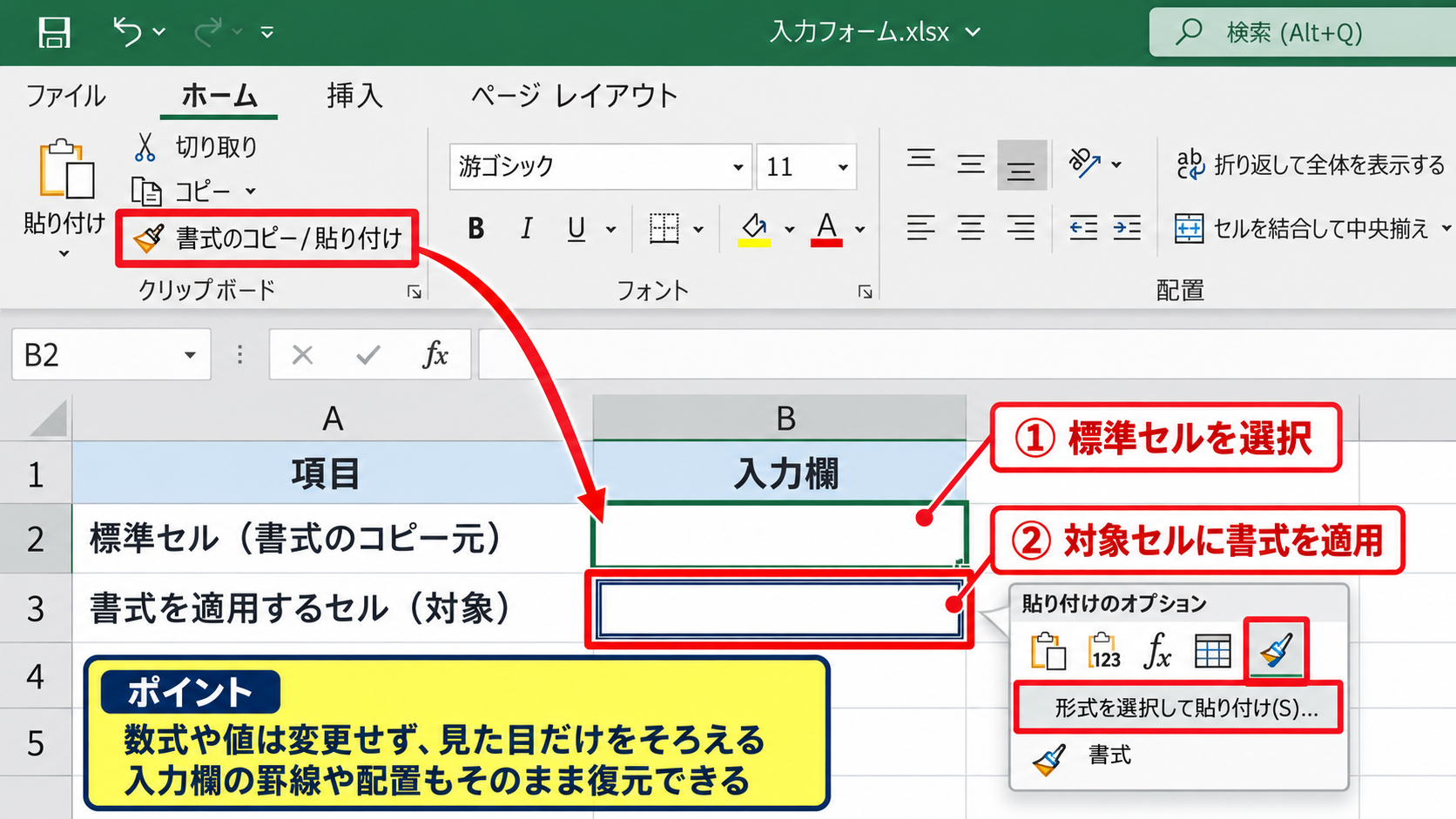The height and width of the screenshot is (819, 1456).
Task: Open the Name Box B2 dropdown
Action: 190,355
